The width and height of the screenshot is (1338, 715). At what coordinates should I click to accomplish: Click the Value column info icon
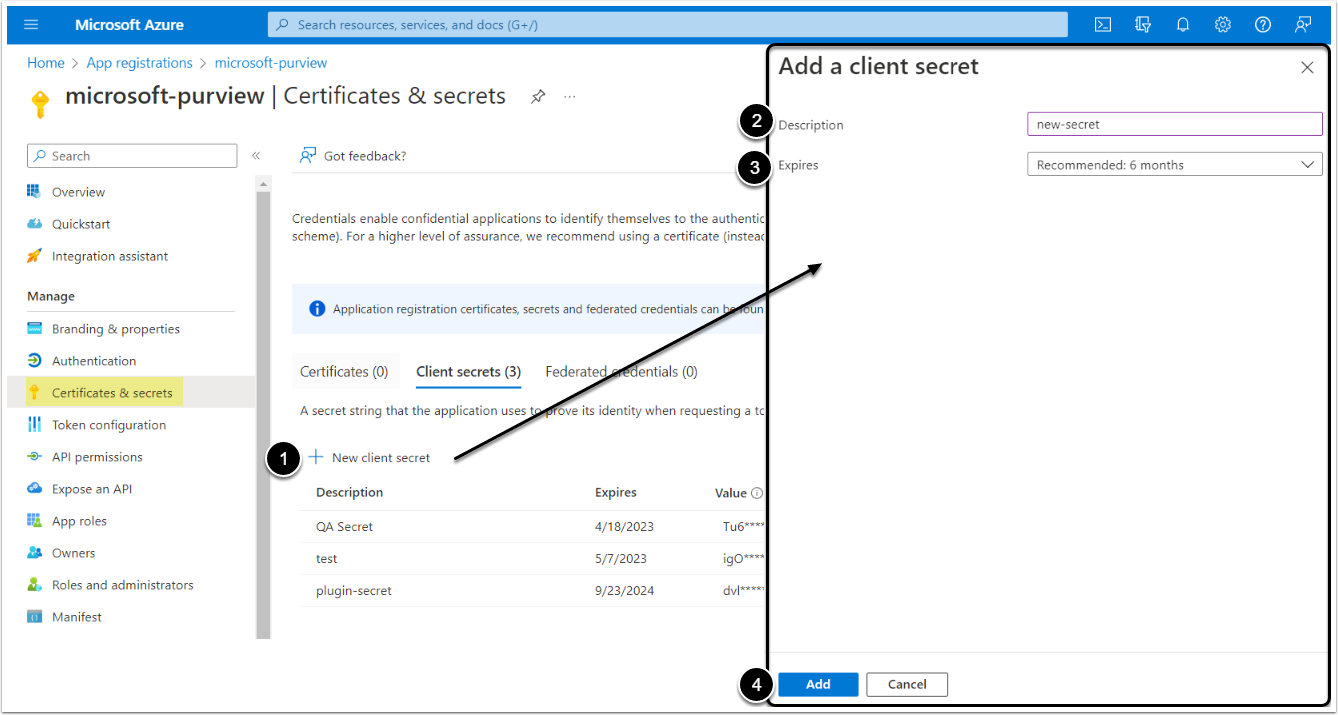pyautogui.click(x=757, y=493)
